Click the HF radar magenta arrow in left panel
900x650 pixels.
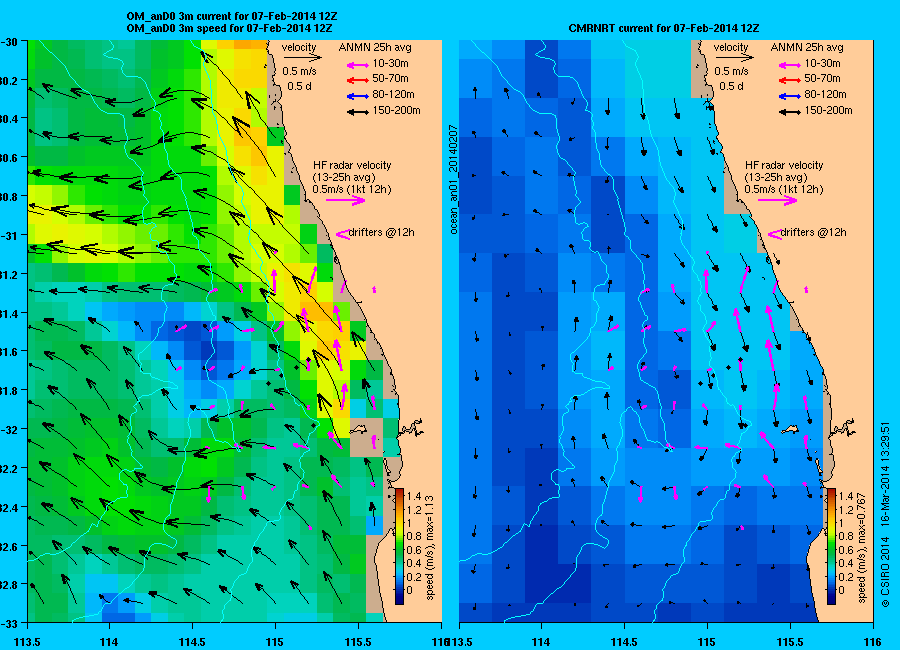(346, 200)
